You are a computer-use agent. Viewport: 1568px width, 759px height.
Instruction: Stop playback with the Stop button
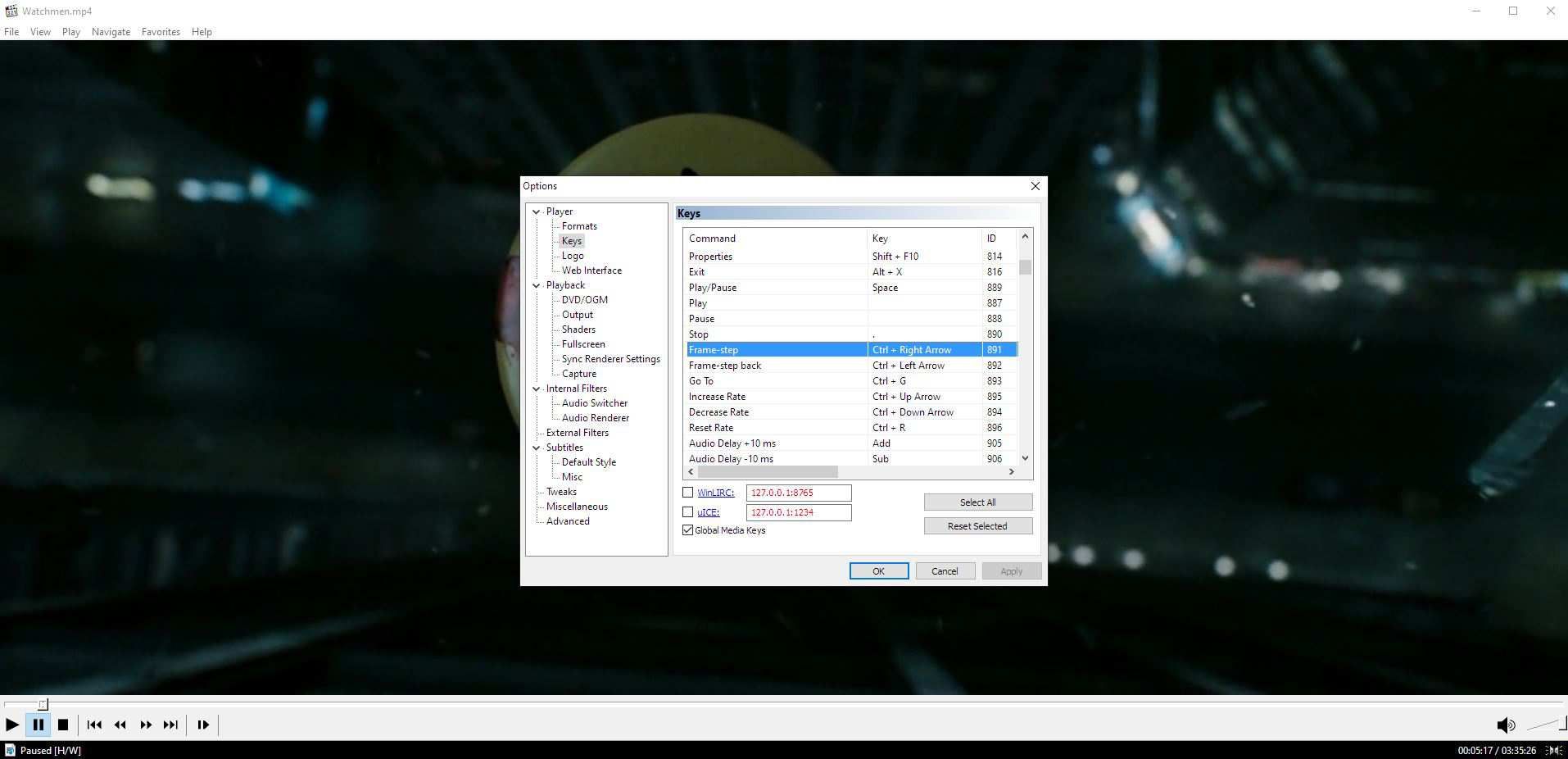point(63,725)
